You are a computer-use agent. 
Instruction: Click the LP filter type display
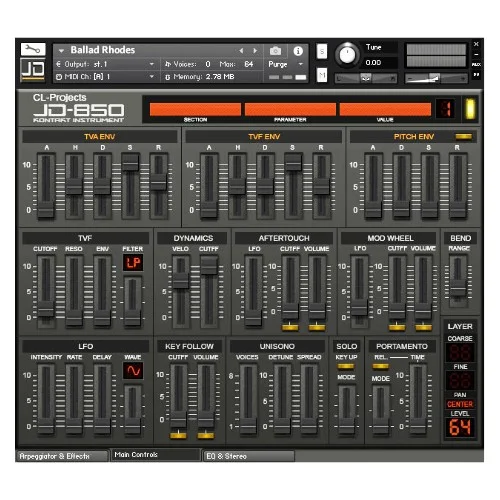tap(133, 263)
